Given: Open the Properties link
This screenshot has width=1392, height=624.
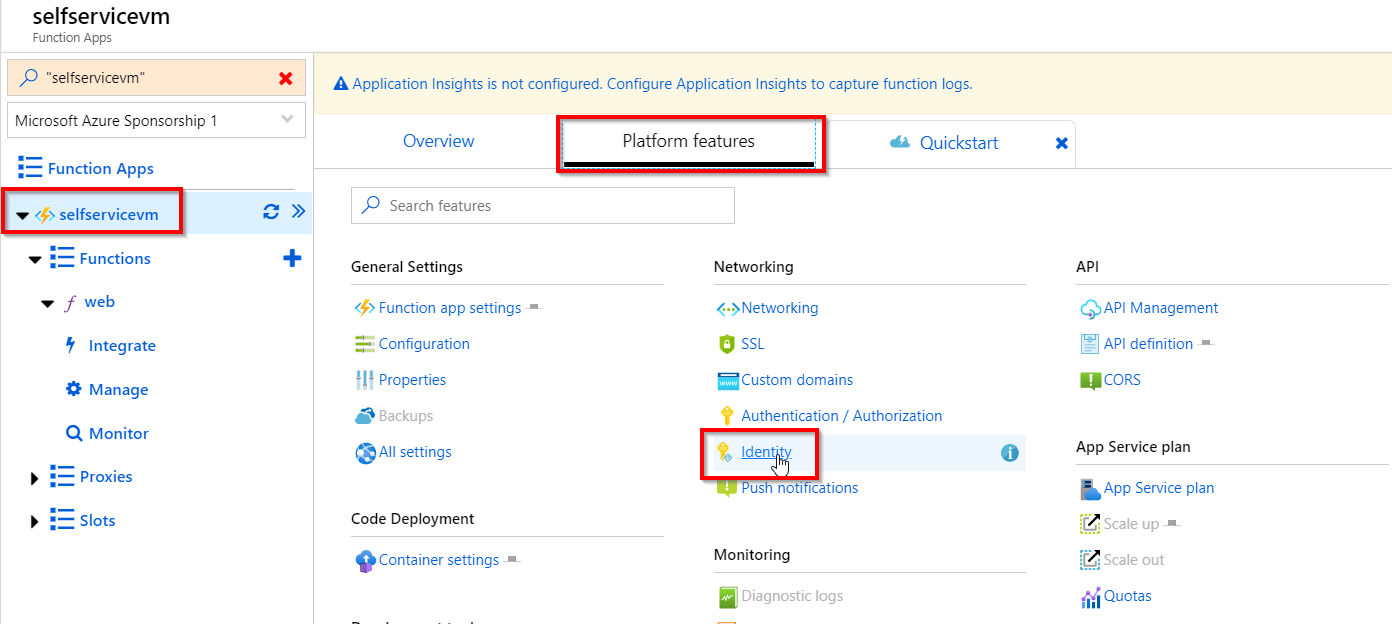Looking at the screenshot, I should point(412,380).
